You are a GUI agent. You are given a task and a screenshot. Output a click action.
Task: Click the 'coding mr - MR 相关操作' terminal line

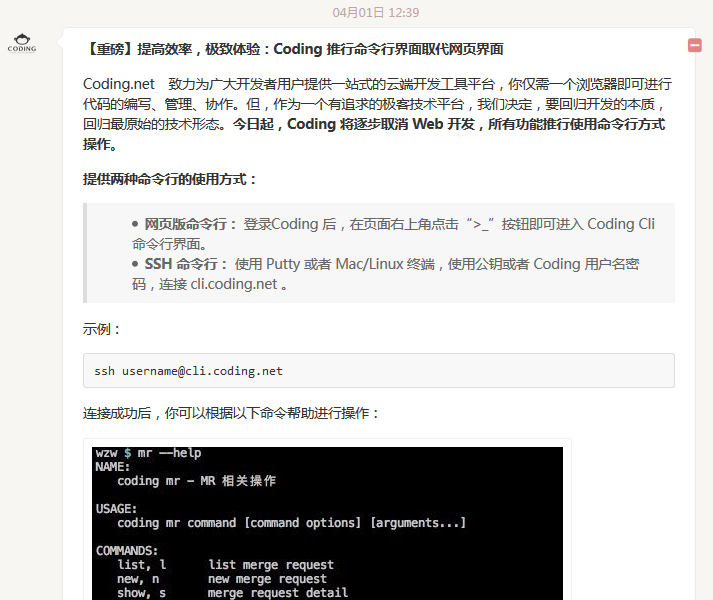(196, 481)
